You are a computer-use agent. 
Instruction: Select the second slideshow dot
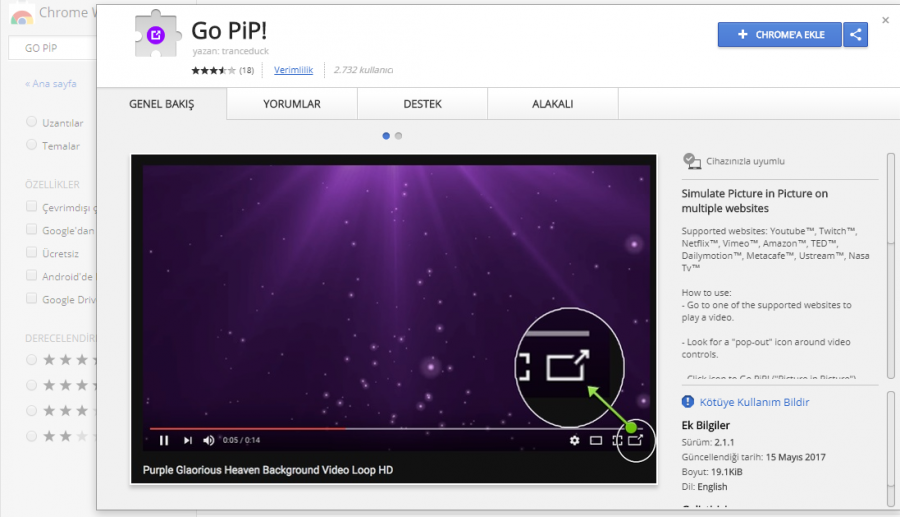398,136
